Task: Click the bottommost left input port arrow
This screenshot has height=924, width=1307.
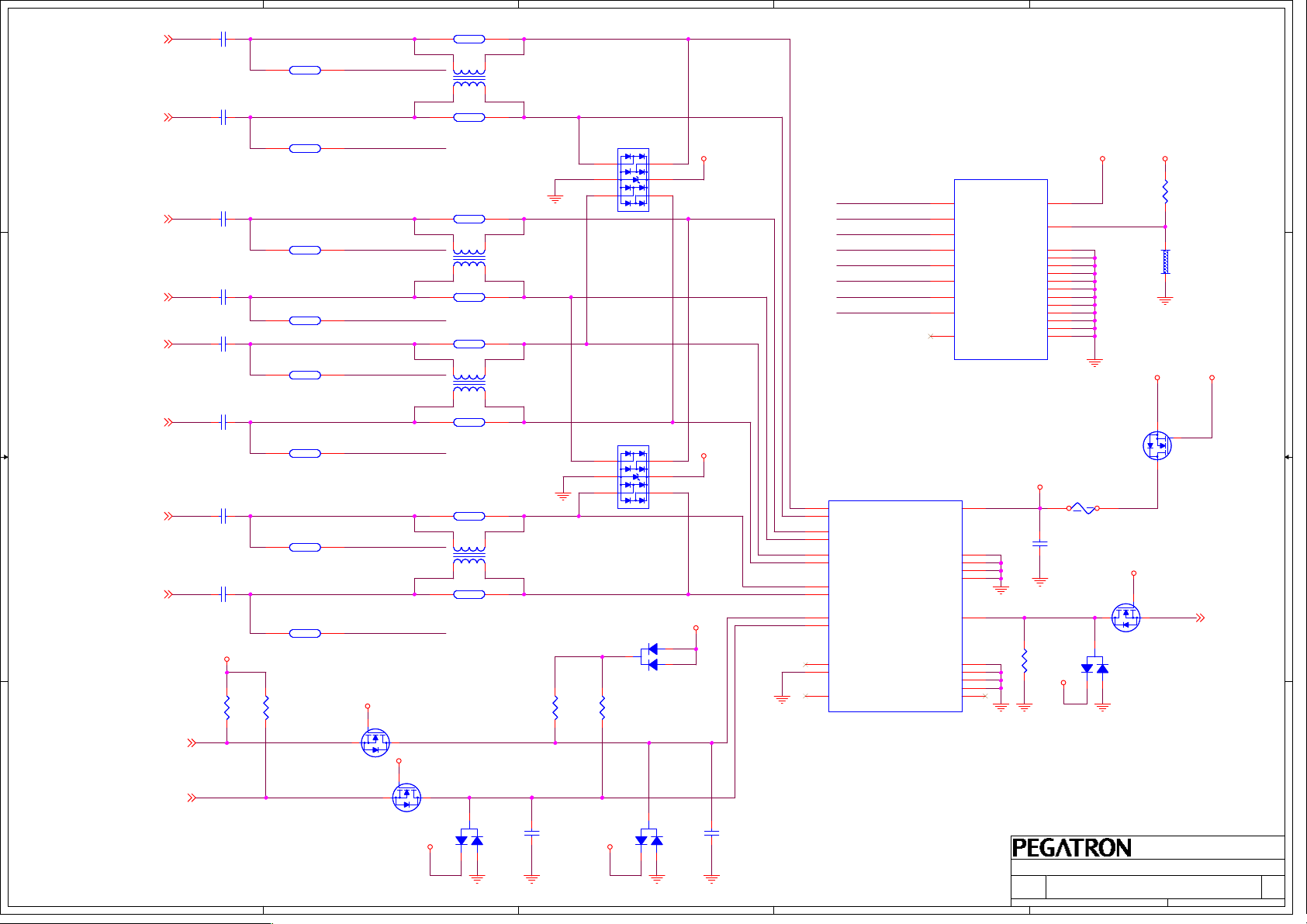Action: [x=191, y=798]
